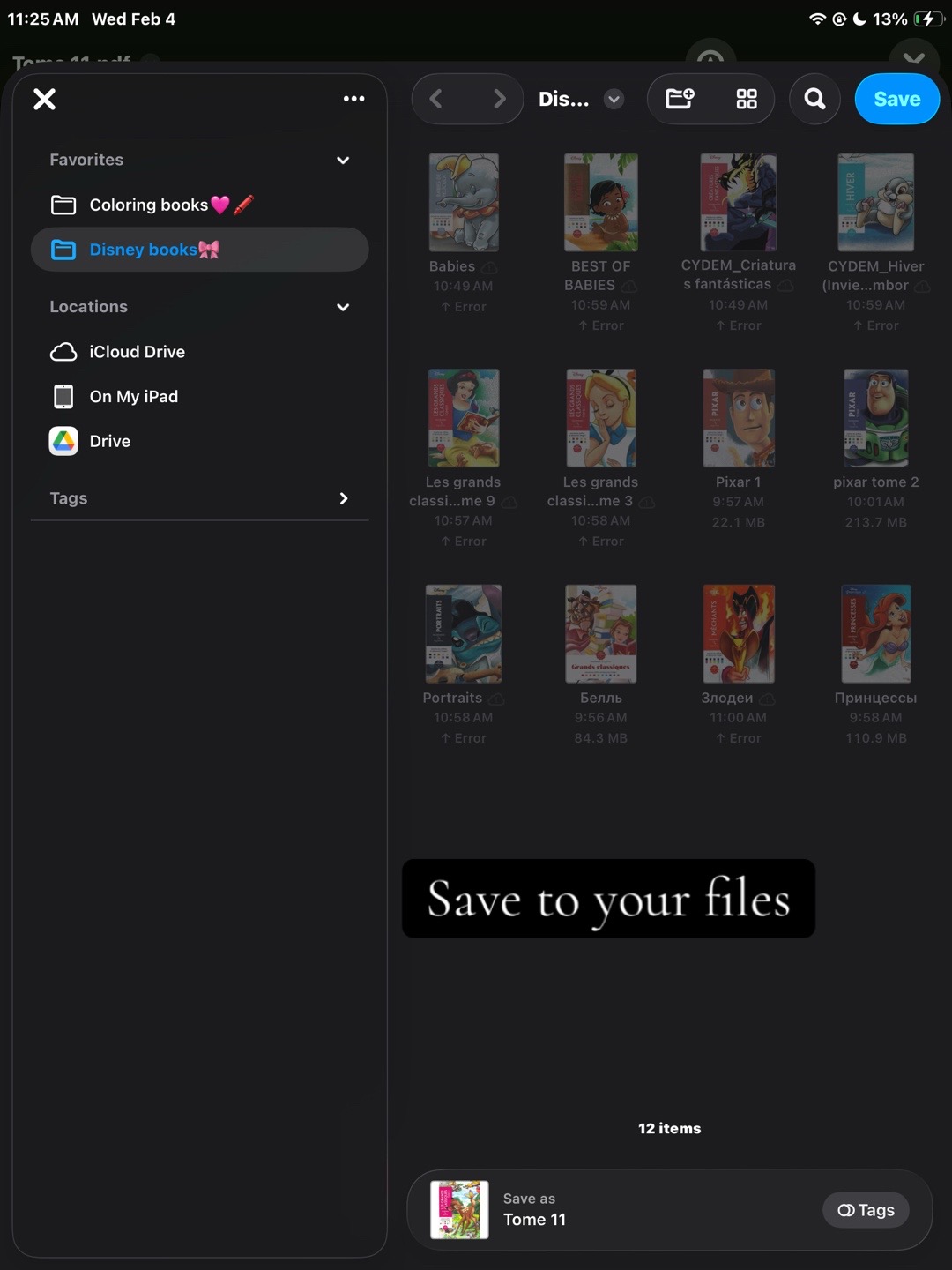Viewport: 952px width, 1270px height.
Task: Select the Disney books favorite folder
Action: [199, 250]
